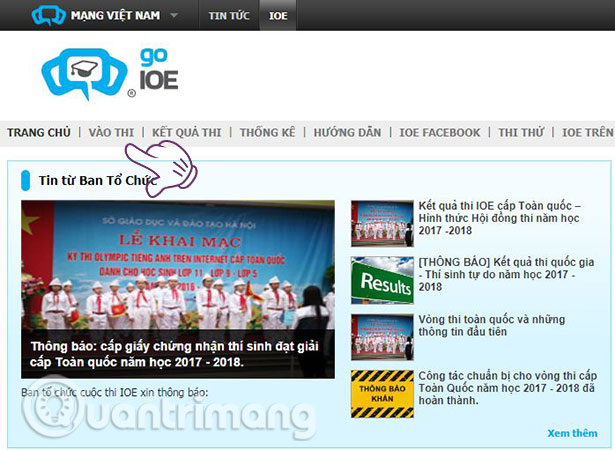Read Kết quả thi IOE cấp Toàn quốc article
This screenshot has height=450, width=615.
(x=499, y=218)
